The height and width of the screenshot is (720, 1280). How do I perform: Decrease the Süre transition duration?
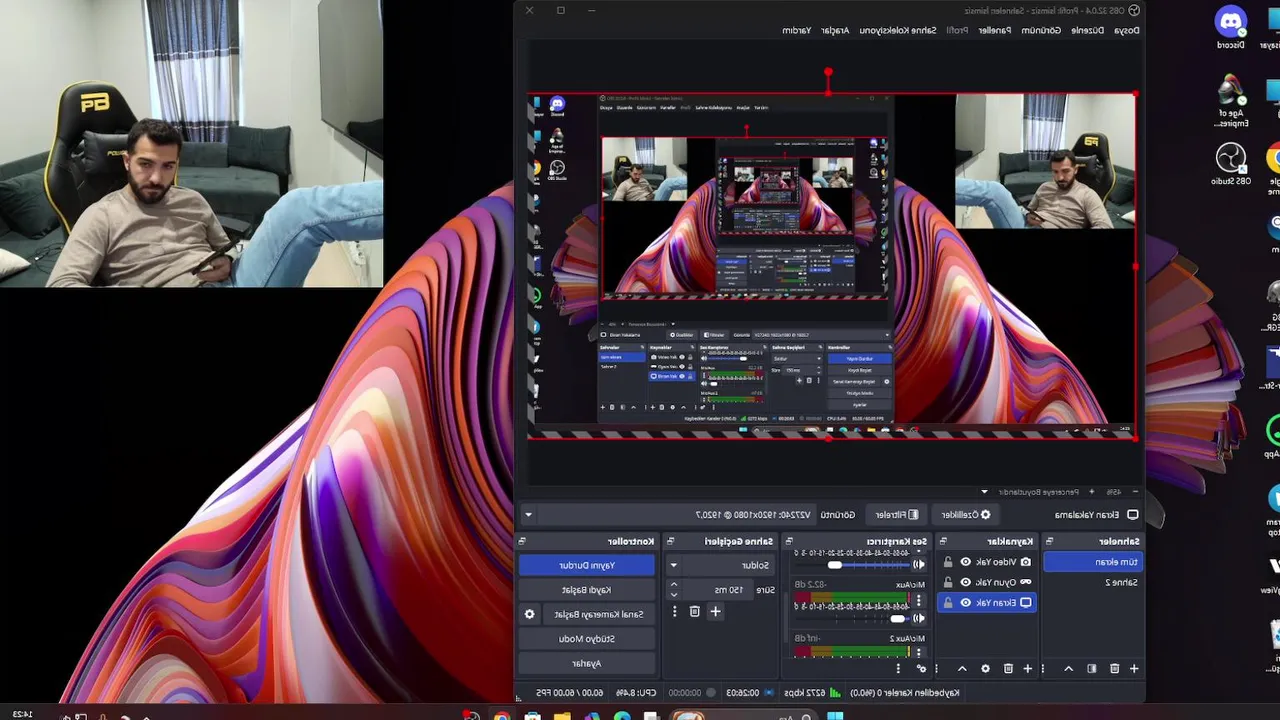(x=673, y=595)
